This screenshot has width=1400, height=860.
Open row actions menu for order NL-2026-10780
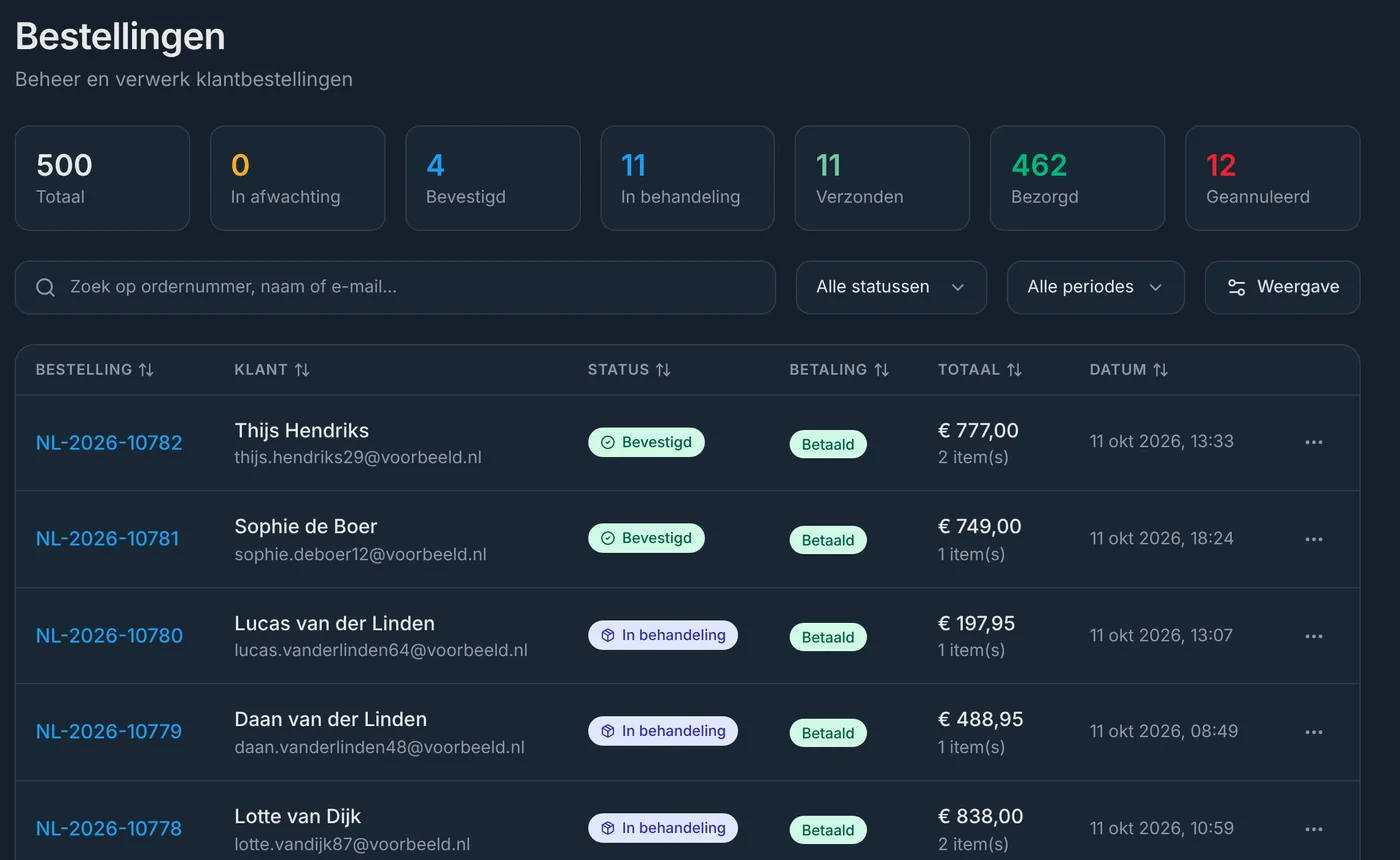point(1314,636)
